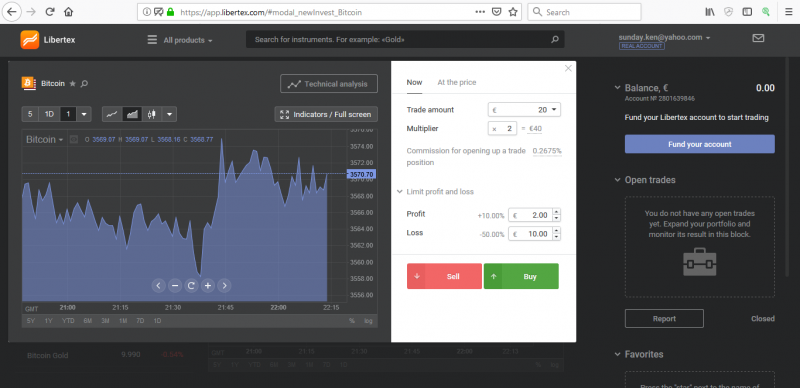Select the 1D timeframe button

pos(49,114)
